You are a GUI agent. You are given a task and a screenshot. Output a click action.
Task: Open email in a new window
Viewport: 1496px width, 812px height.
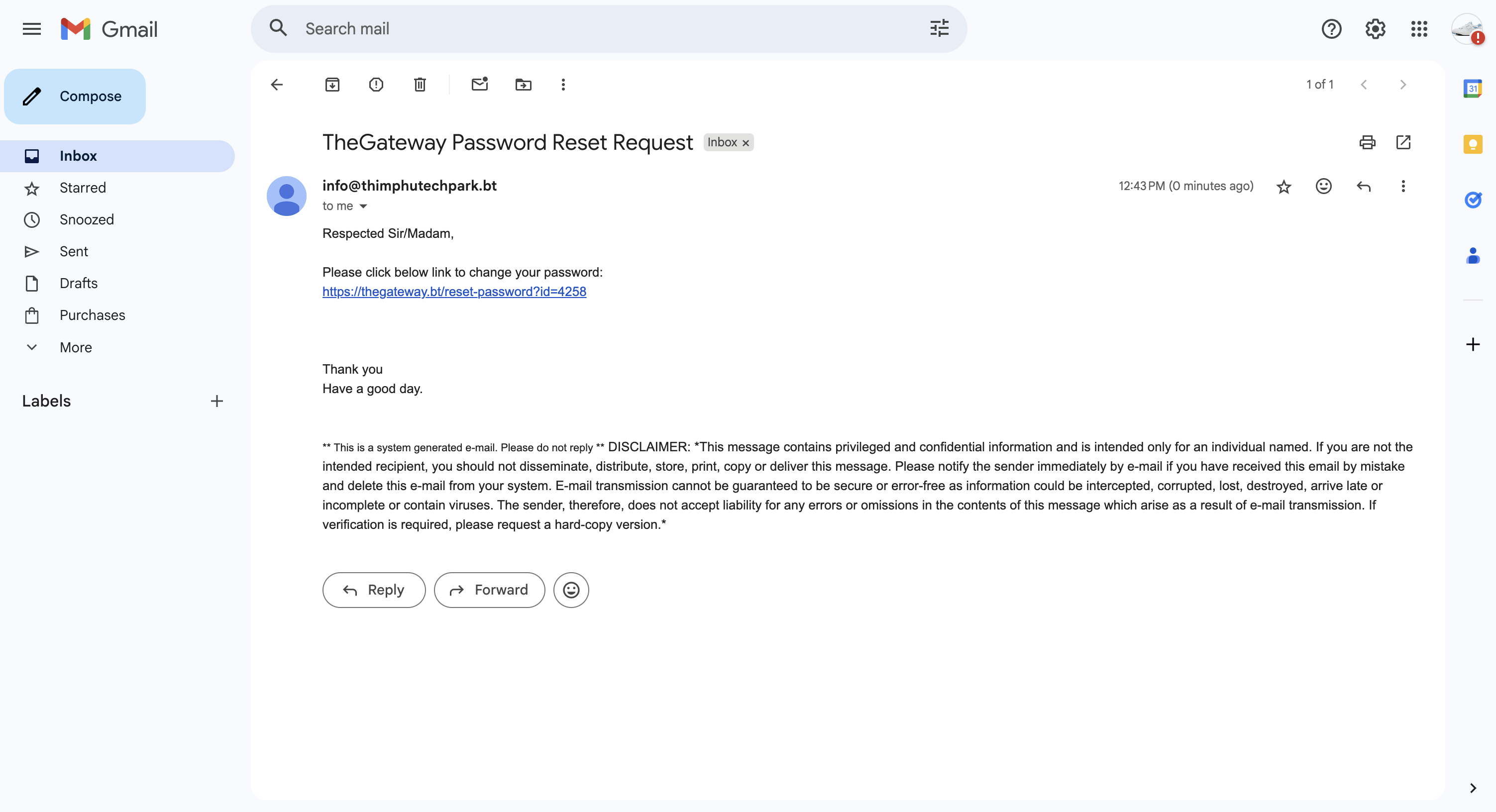[1403, 142]
